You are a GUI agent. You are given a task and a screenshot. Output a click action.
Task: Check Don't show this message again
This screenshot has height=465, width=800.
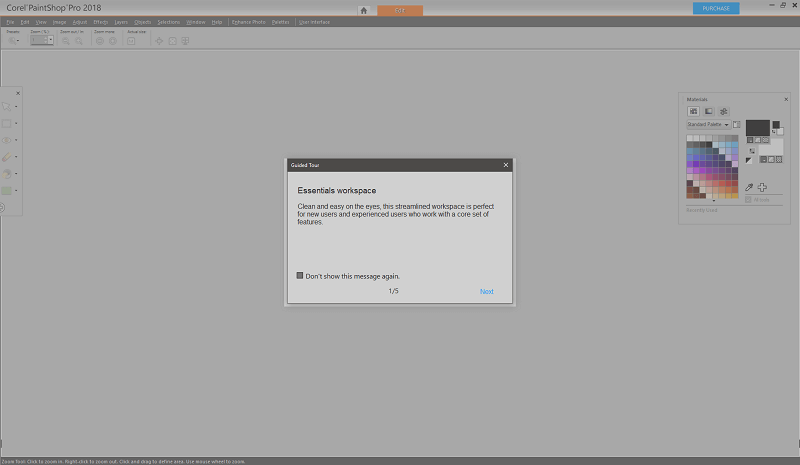point(300,276)
